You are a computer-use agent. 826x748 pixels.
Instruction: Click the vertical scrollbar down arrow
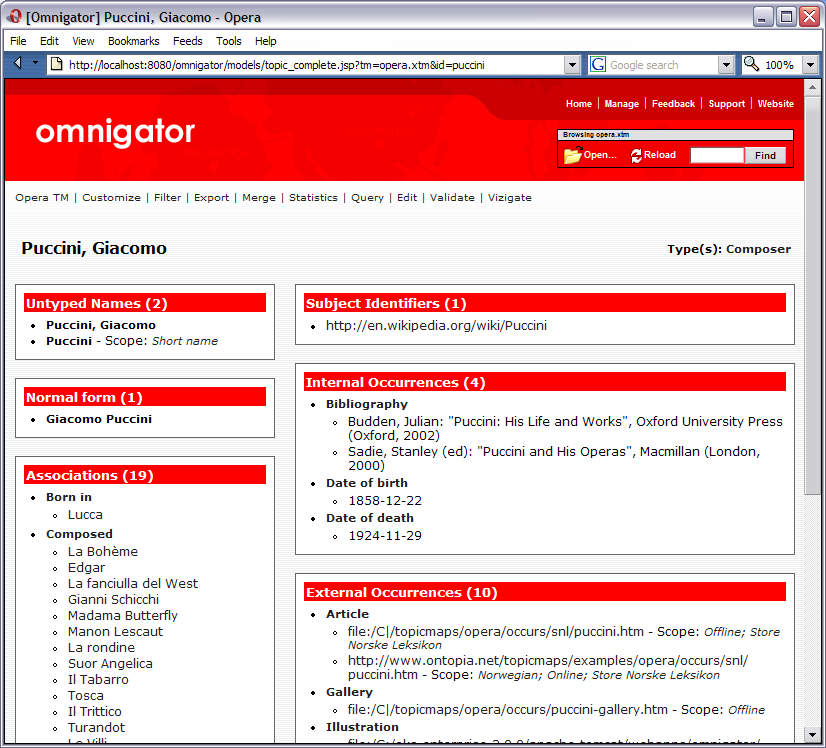pos(812,737)
